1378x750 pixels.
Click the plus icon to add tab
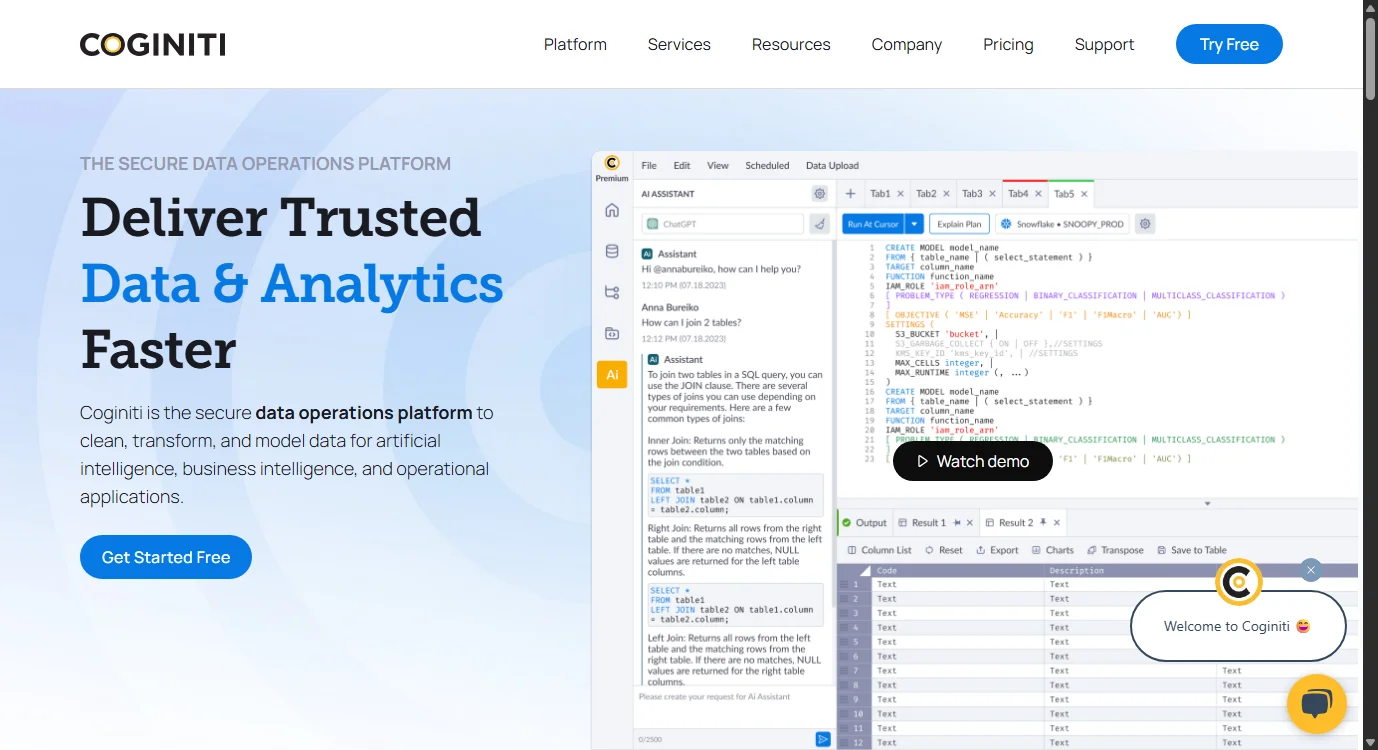click(x=850, y=194)
